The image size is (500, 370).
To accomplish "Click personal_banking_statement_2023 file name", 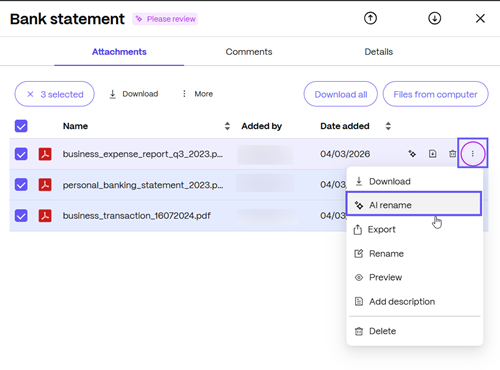I will click(x=143, y=185).
